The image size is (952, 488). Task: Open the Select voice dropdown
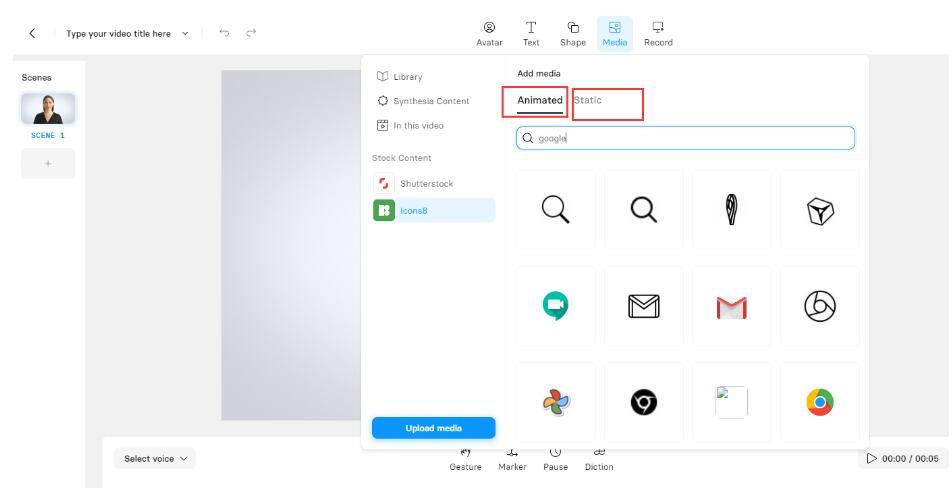click(x=155, y=459)
